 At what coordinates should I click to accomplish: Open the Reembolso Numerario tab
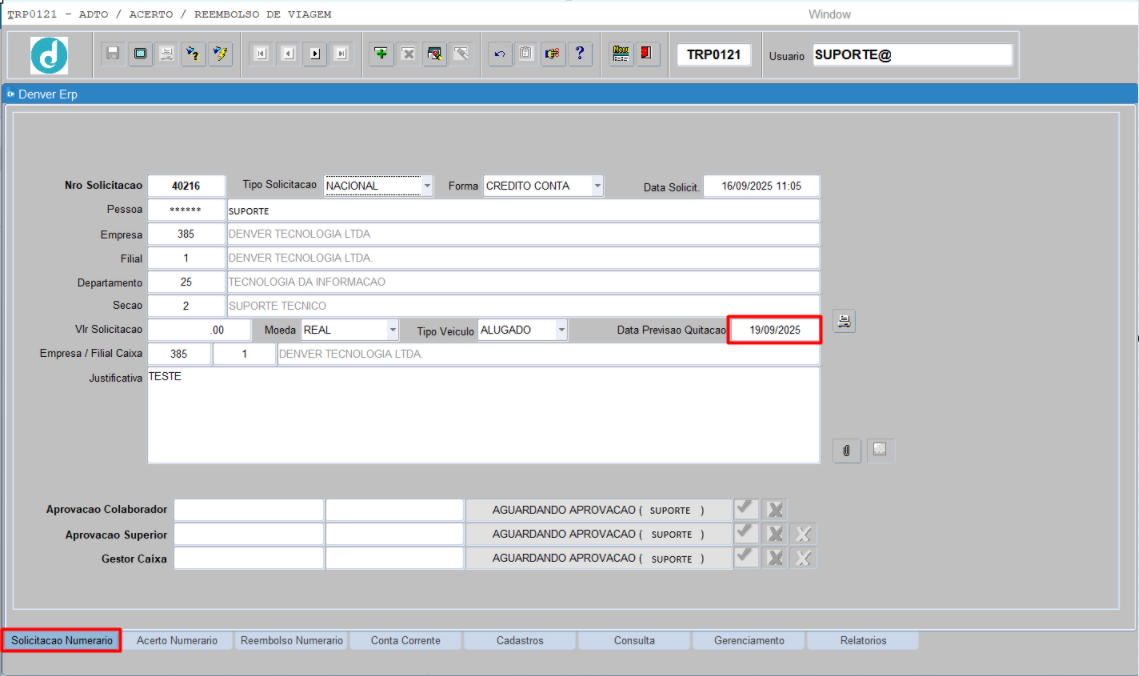tap(292, 641)
